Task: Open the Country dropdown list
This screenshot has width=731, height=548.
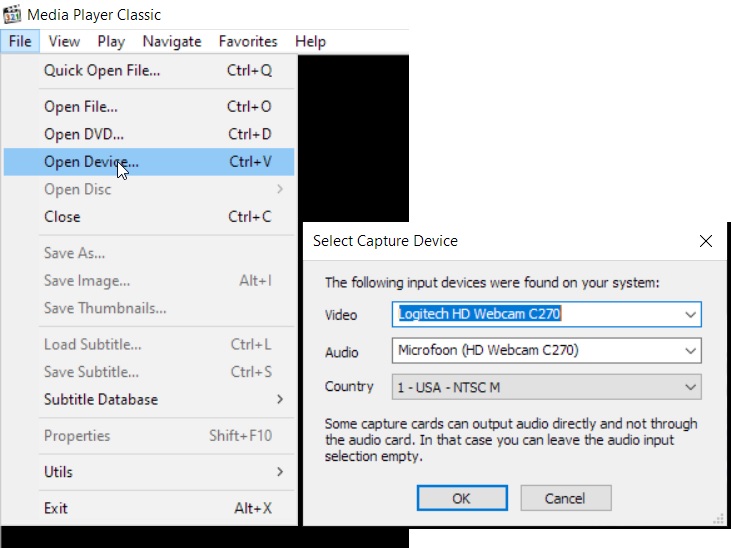Action: [x=690, y=387]
